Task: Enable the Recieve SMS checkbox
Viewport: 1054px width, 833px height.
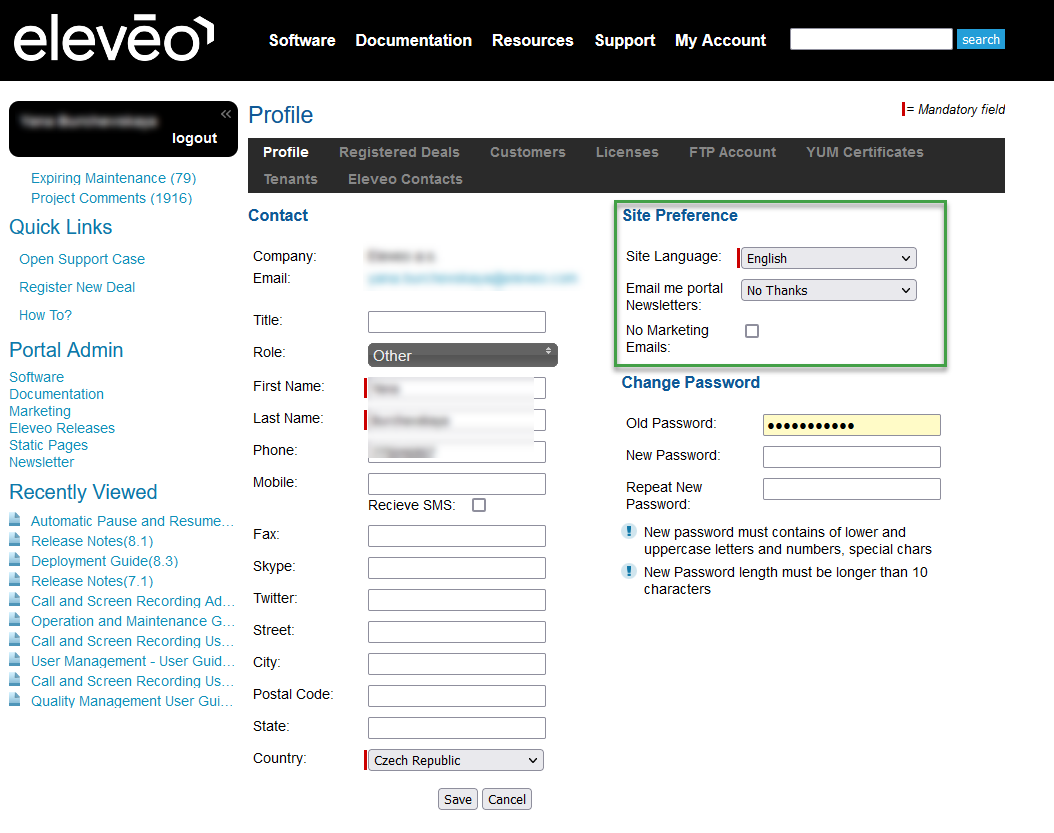Action: click(479, 505)
